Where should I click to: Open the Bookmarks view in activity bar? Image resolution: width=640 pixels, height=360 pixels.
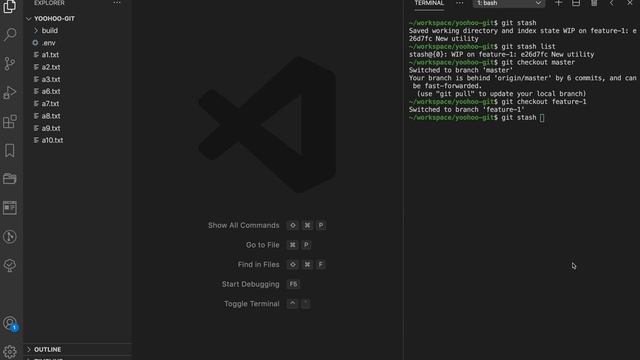click(x=10, y=150)
